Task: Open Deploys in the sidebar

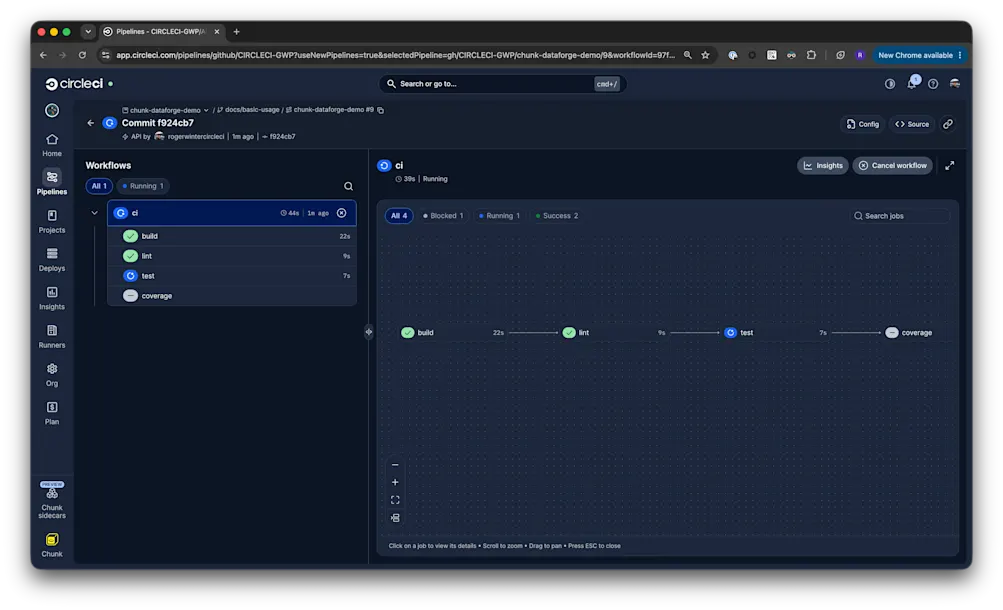Action: [52, 260]
